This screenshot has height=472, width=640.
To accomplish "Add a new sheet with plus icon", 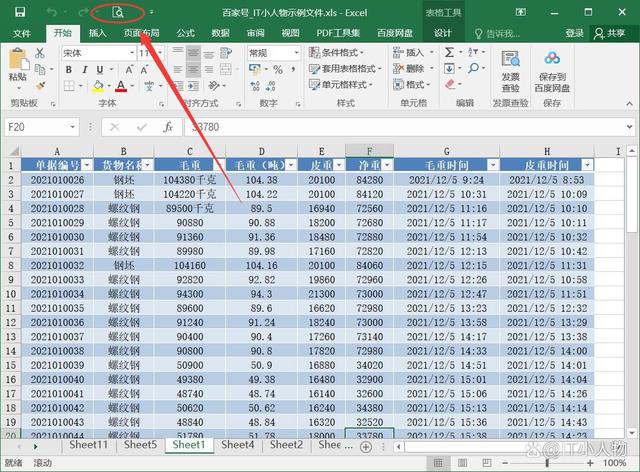I will 365,445.
